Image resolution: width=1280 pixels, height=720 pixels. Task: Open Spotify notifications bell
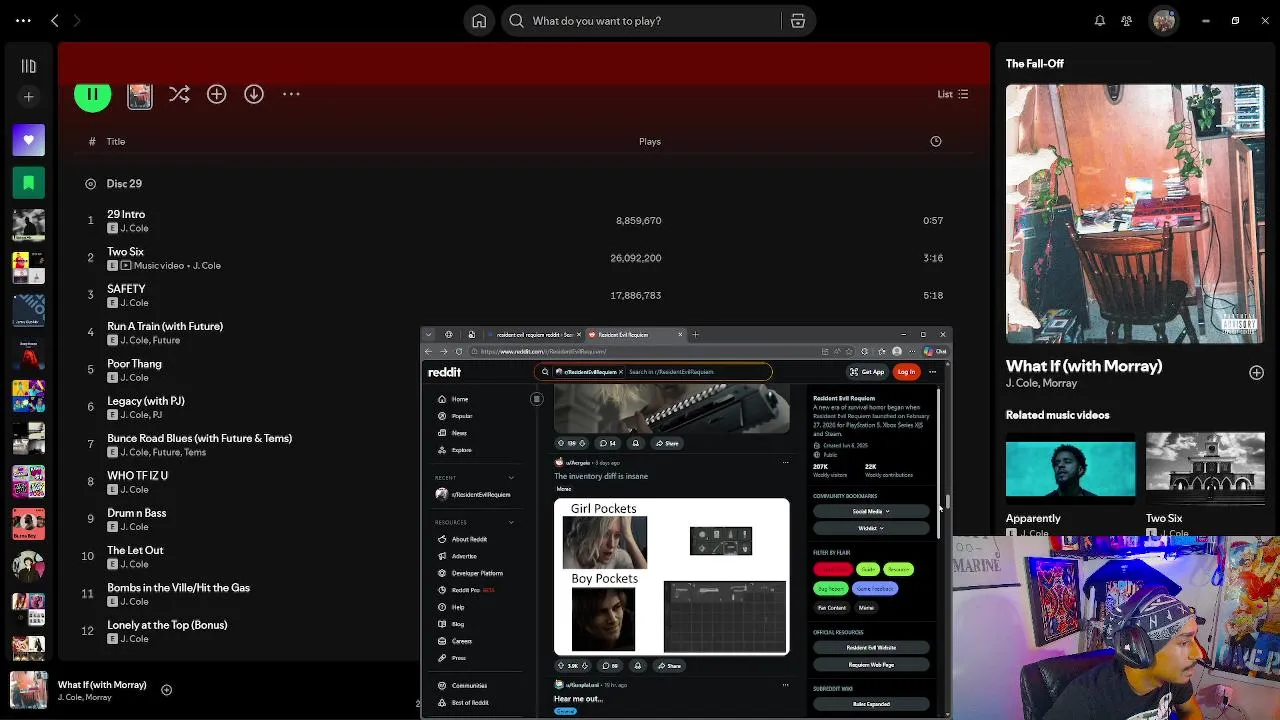click(1099, 21)
